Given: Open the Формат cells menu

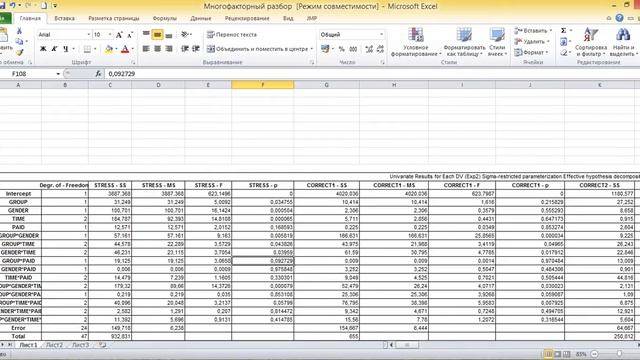Looking at the screenshot, I should point(531,52).
